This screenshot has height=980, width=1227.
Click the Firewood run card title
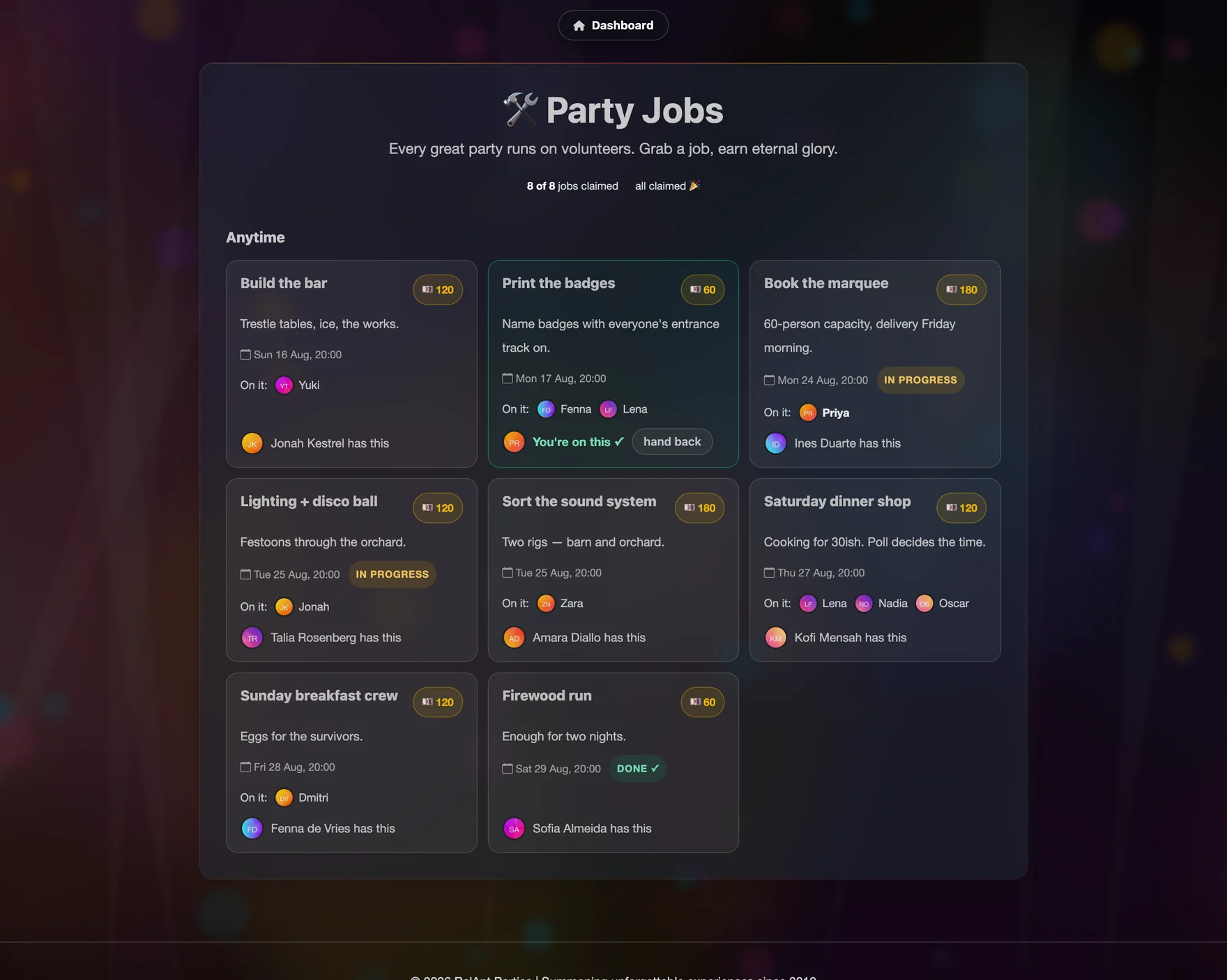tap(547, 696)
